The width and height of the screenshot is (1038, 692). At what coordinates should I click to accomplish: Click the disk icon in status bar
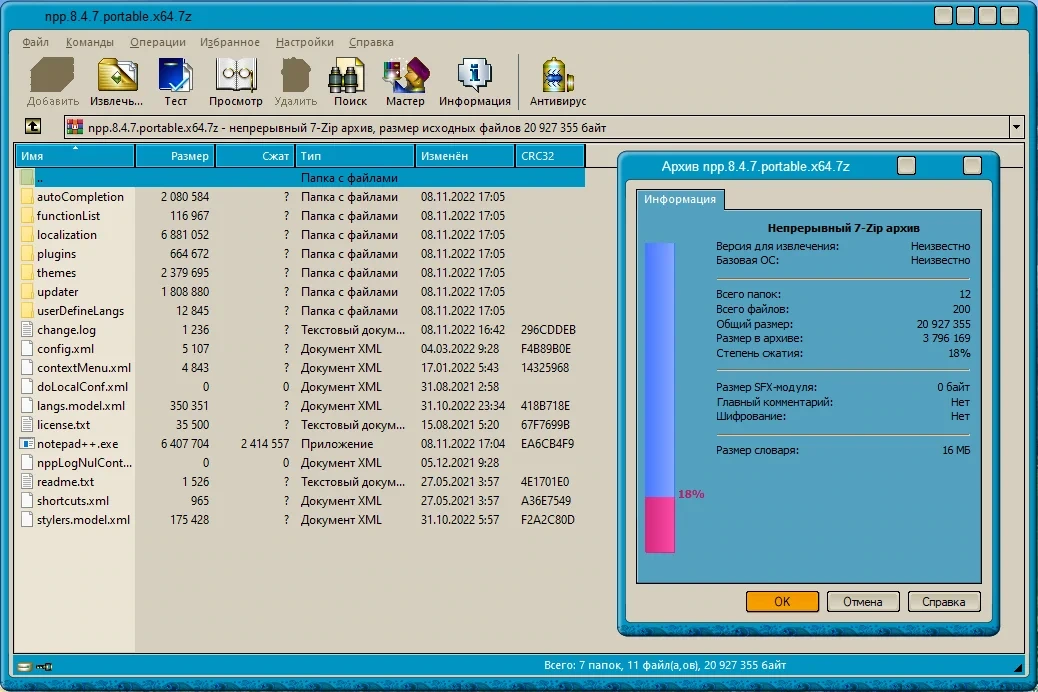[24, 666]
